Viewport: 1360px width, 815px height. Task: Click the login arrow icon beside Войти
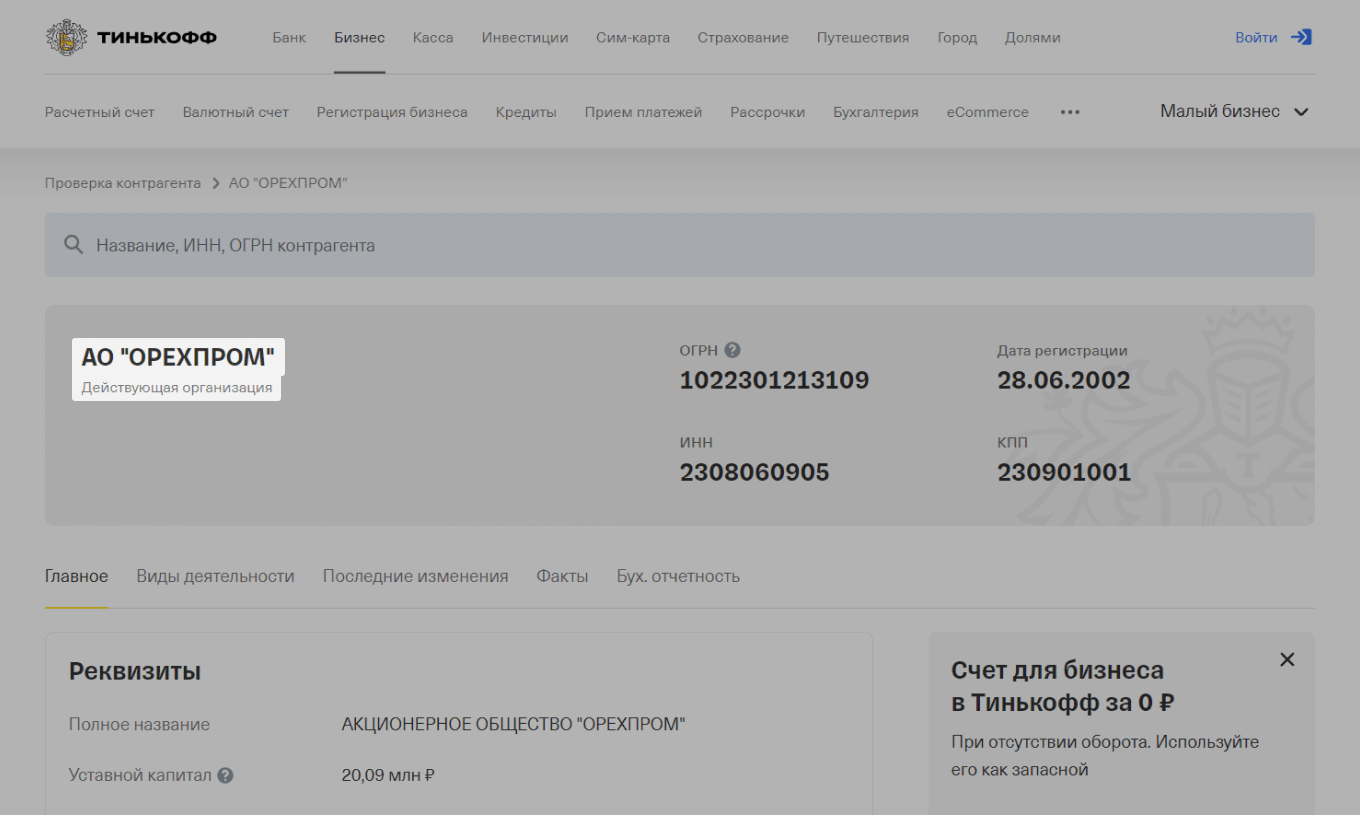coord(1301,36)
